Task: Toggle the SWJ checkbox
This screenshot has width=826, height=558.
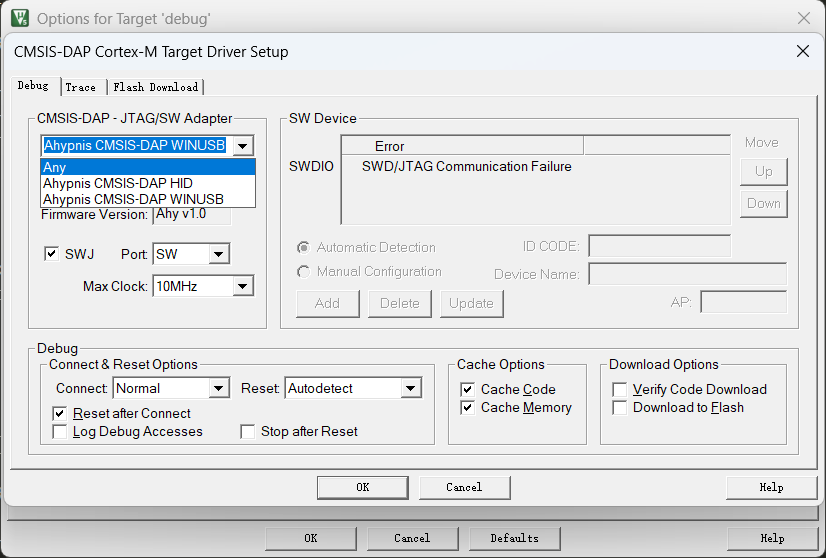Action: coord(52,255)
